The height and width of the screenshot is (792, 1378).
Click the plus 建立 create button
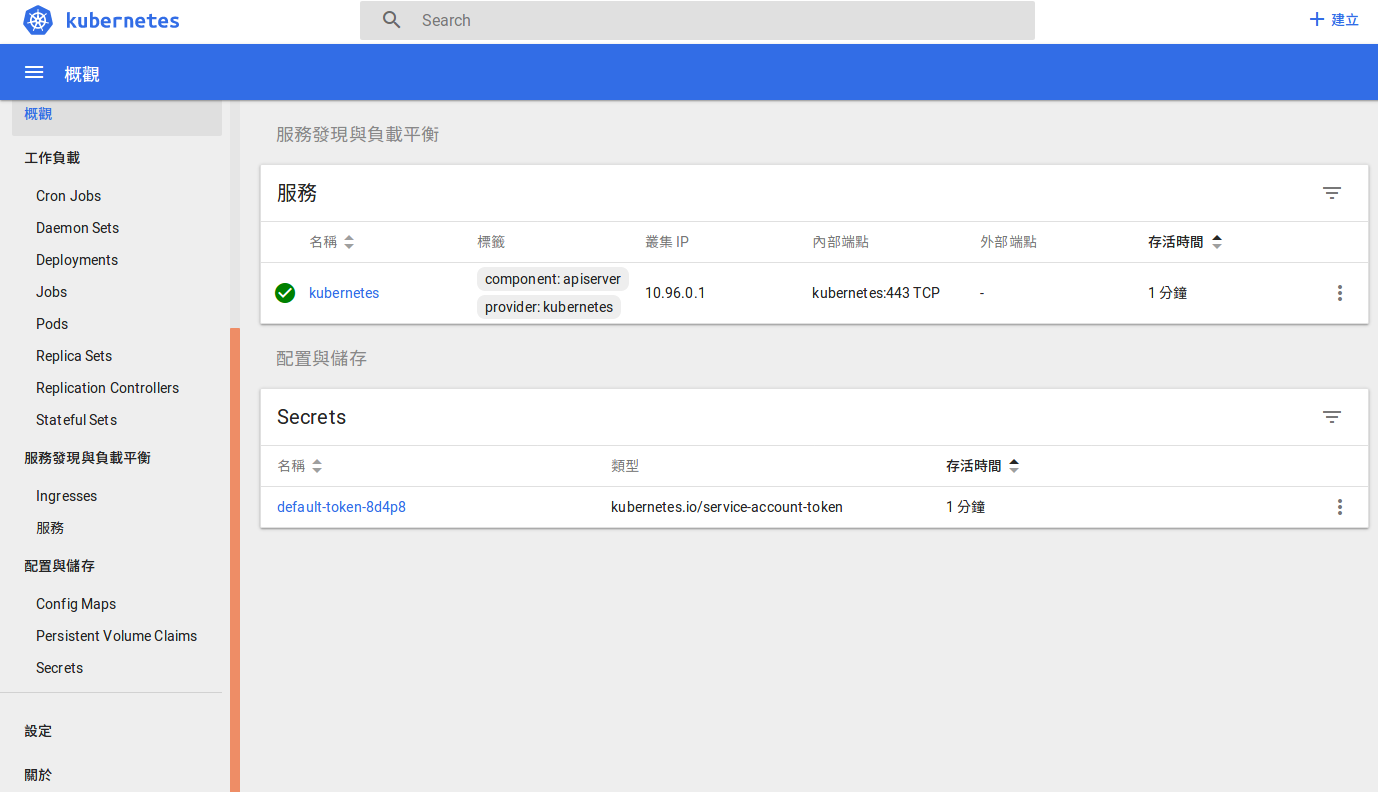click(1334, 20)
